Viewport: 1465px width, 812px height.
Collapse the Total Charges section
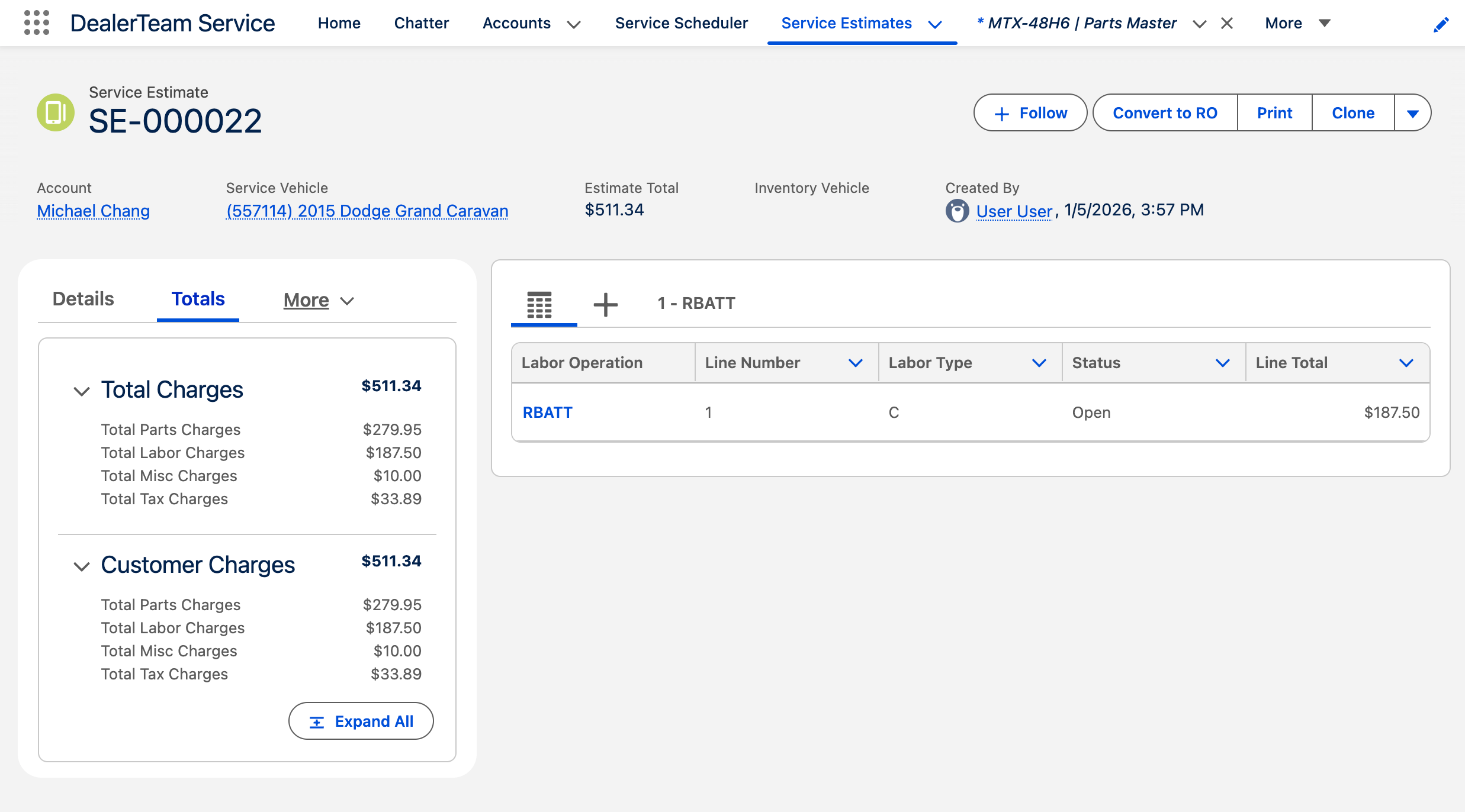81,391
